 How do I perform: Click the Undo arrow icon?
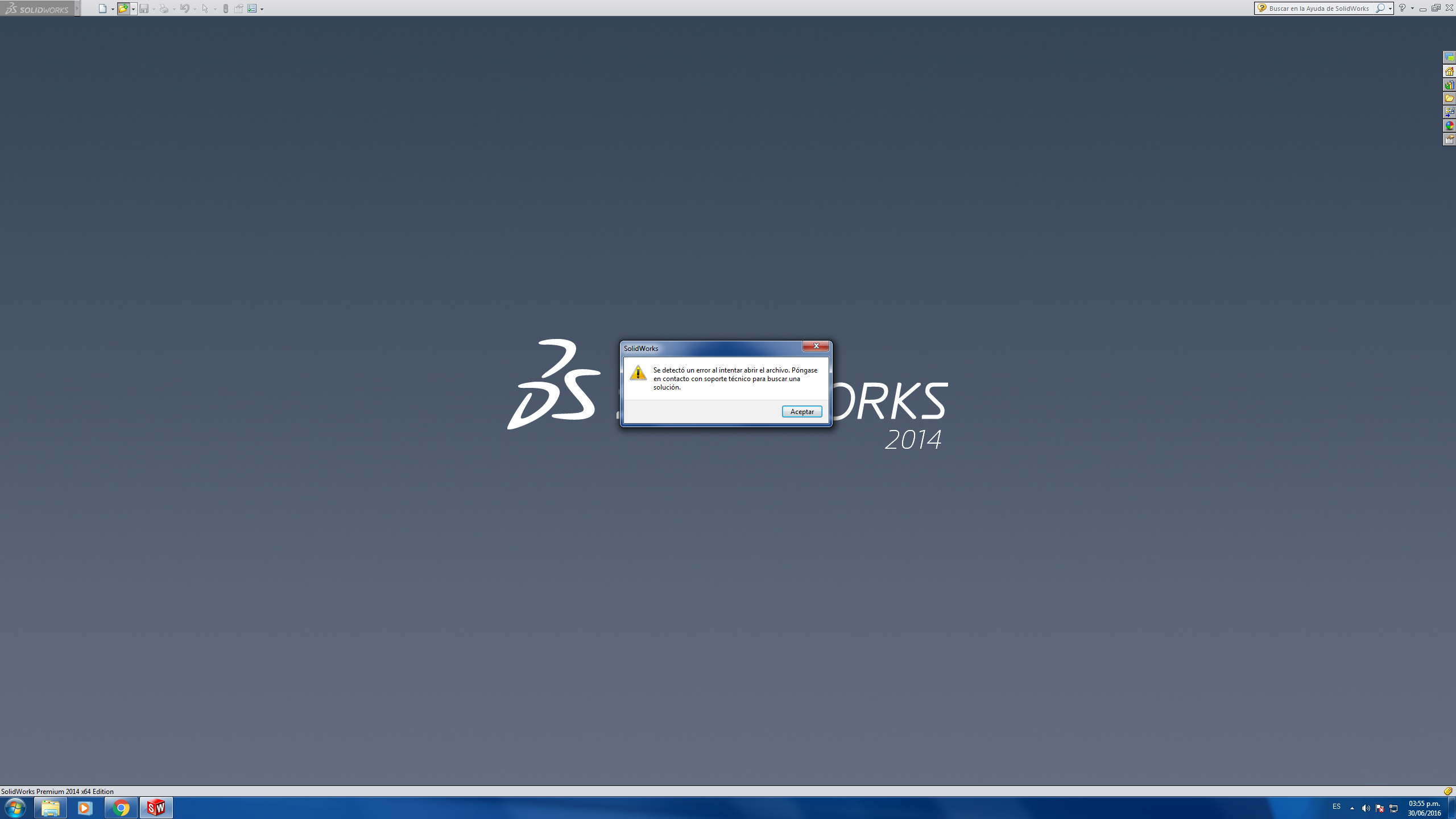(184, 9)
